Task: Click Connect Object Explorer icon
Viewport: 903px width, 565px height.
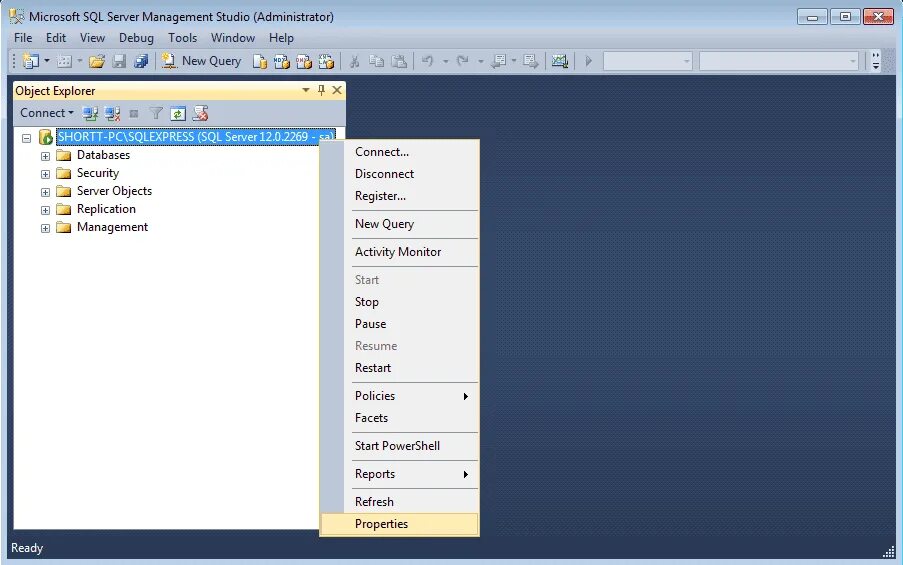Action: click(x=90, y=113)
